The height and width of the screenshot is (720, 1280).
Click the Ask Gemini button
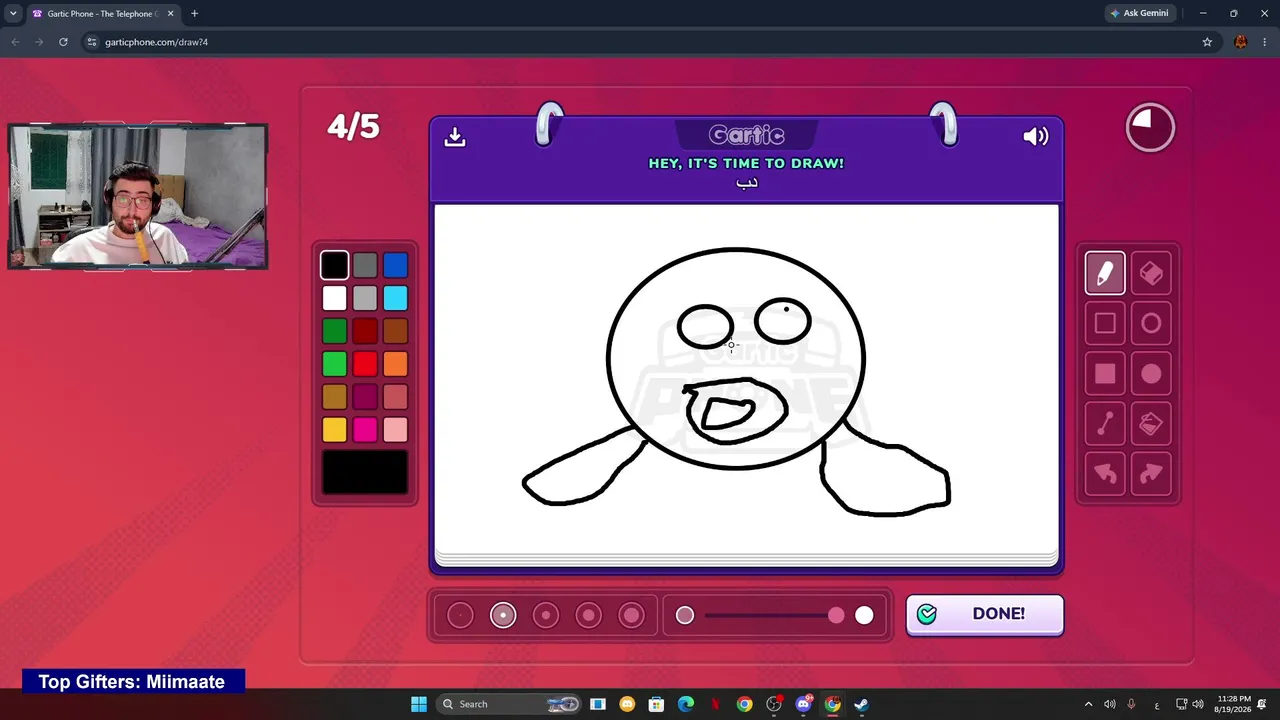click(1138, 13)
